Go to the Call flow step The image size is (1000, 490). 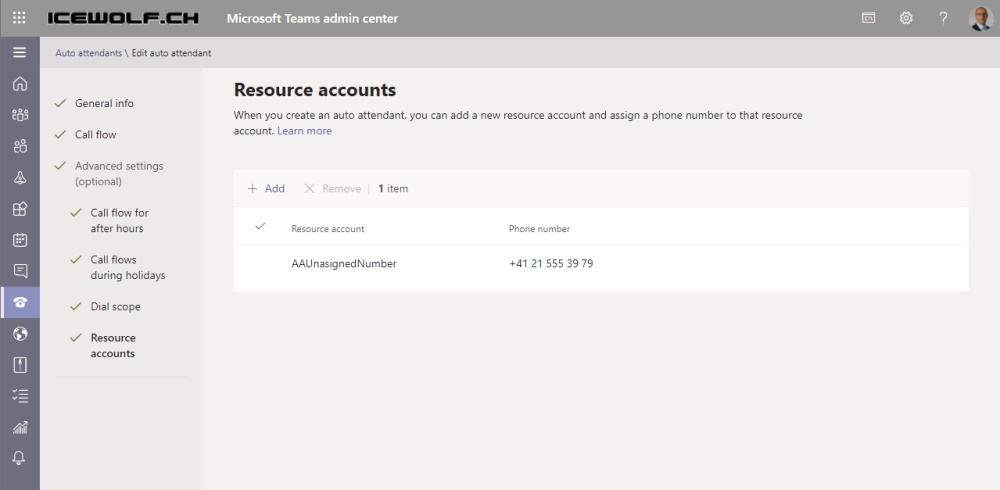pos(96,135)
